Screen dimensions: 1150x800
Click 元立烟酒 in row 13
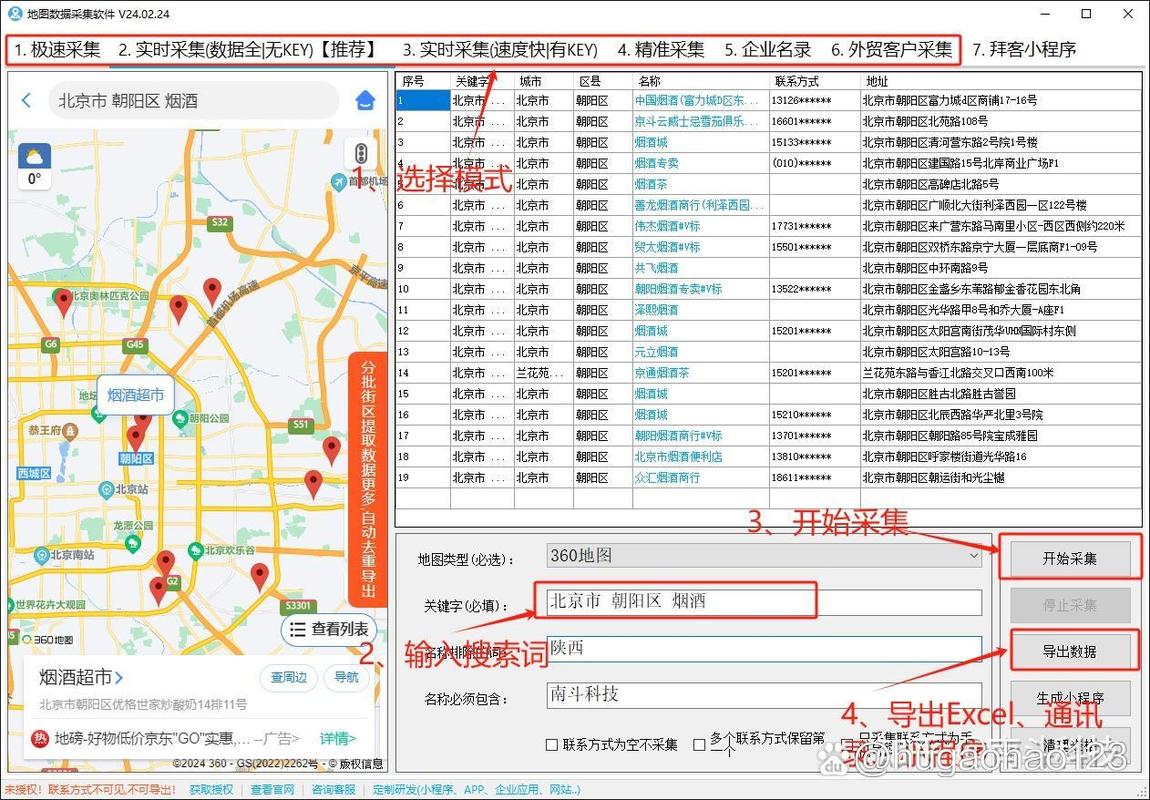tap(656, 352)
